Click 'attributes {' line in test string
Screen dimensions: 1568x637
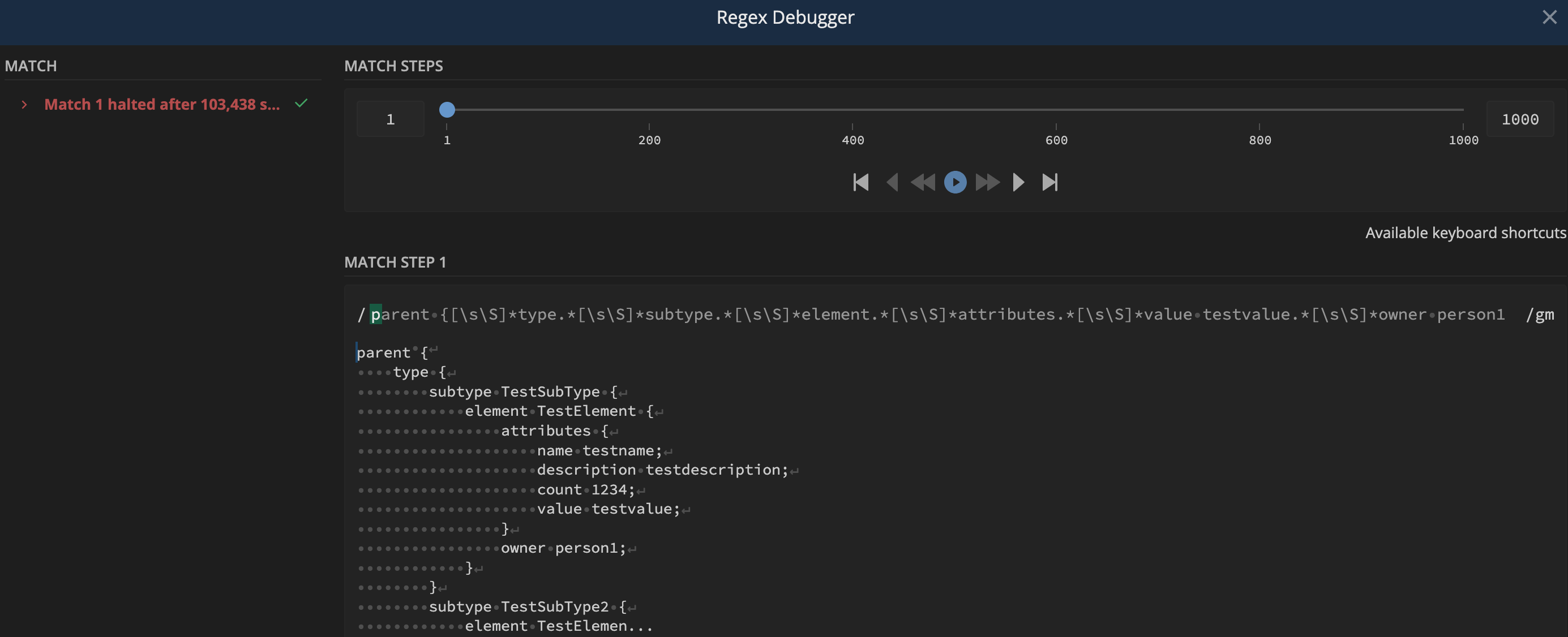(555, 431)
